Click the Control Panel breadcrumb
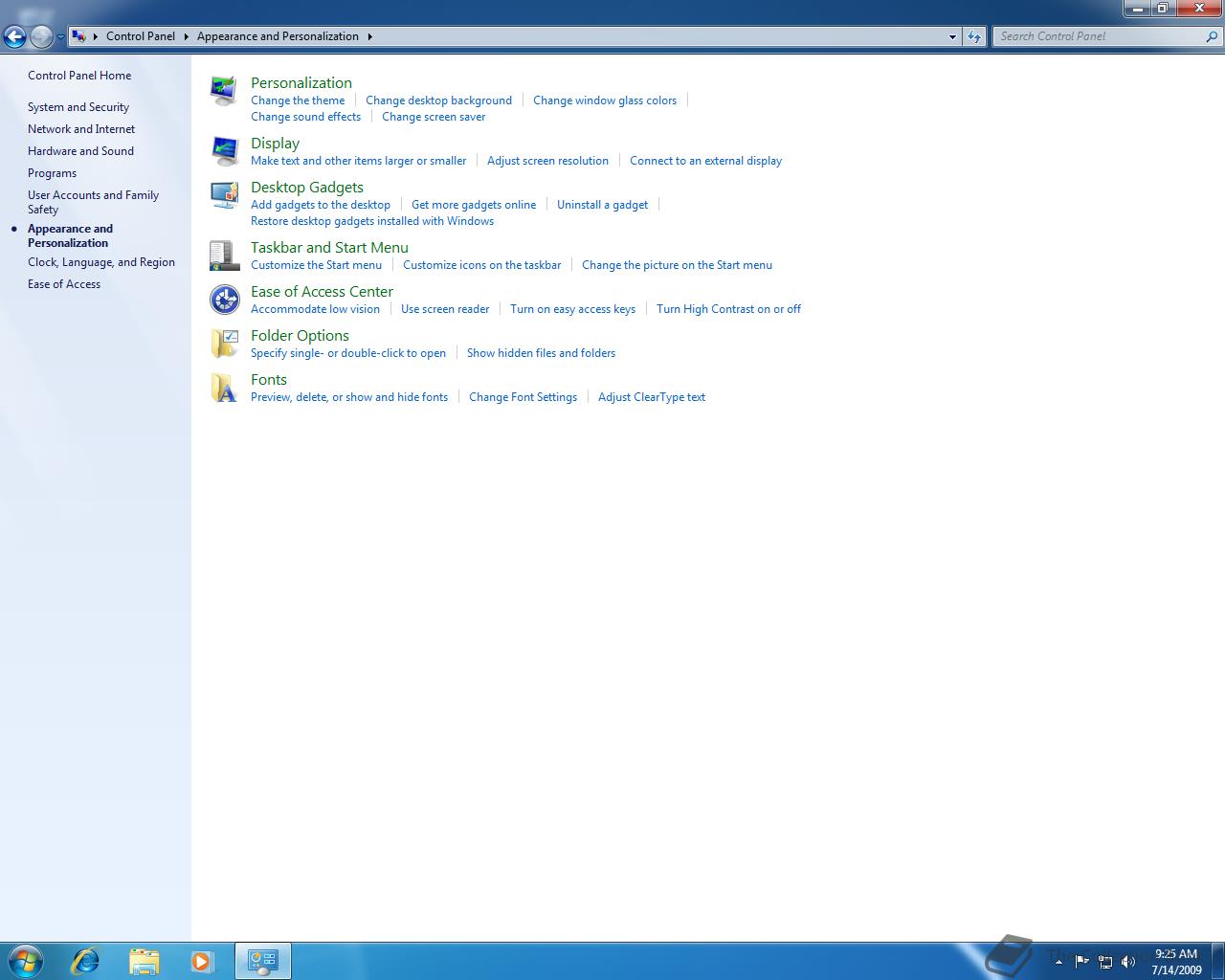1225x980 pixels. click(x=141, y=36)
